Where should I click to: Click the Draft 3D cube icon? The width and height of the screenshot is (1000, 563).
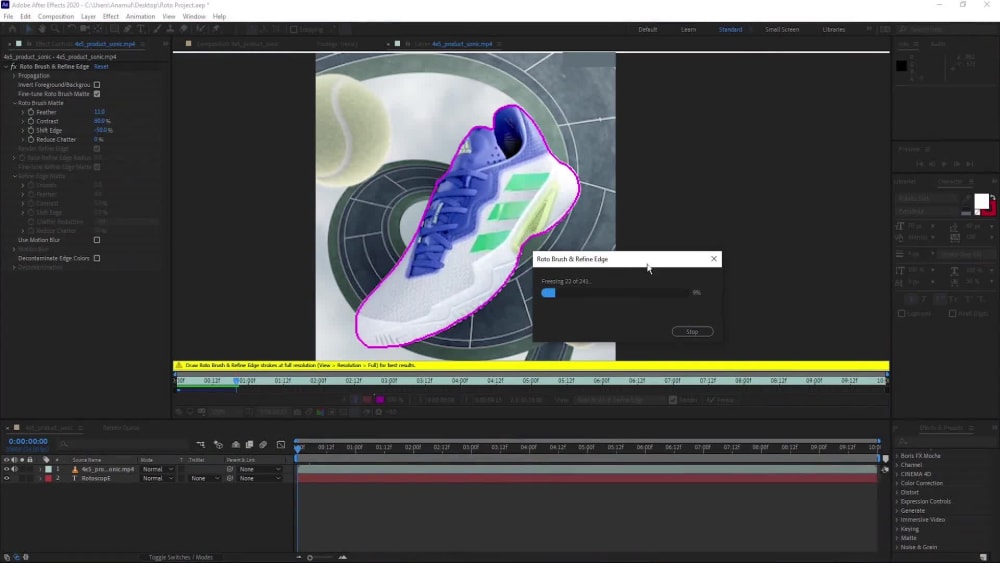(218, 444)
